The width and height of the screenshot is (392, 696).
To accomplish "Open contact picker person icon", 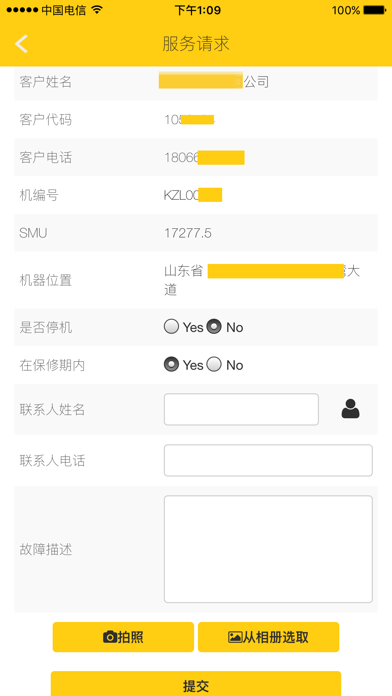I will (x=350, y=409).
